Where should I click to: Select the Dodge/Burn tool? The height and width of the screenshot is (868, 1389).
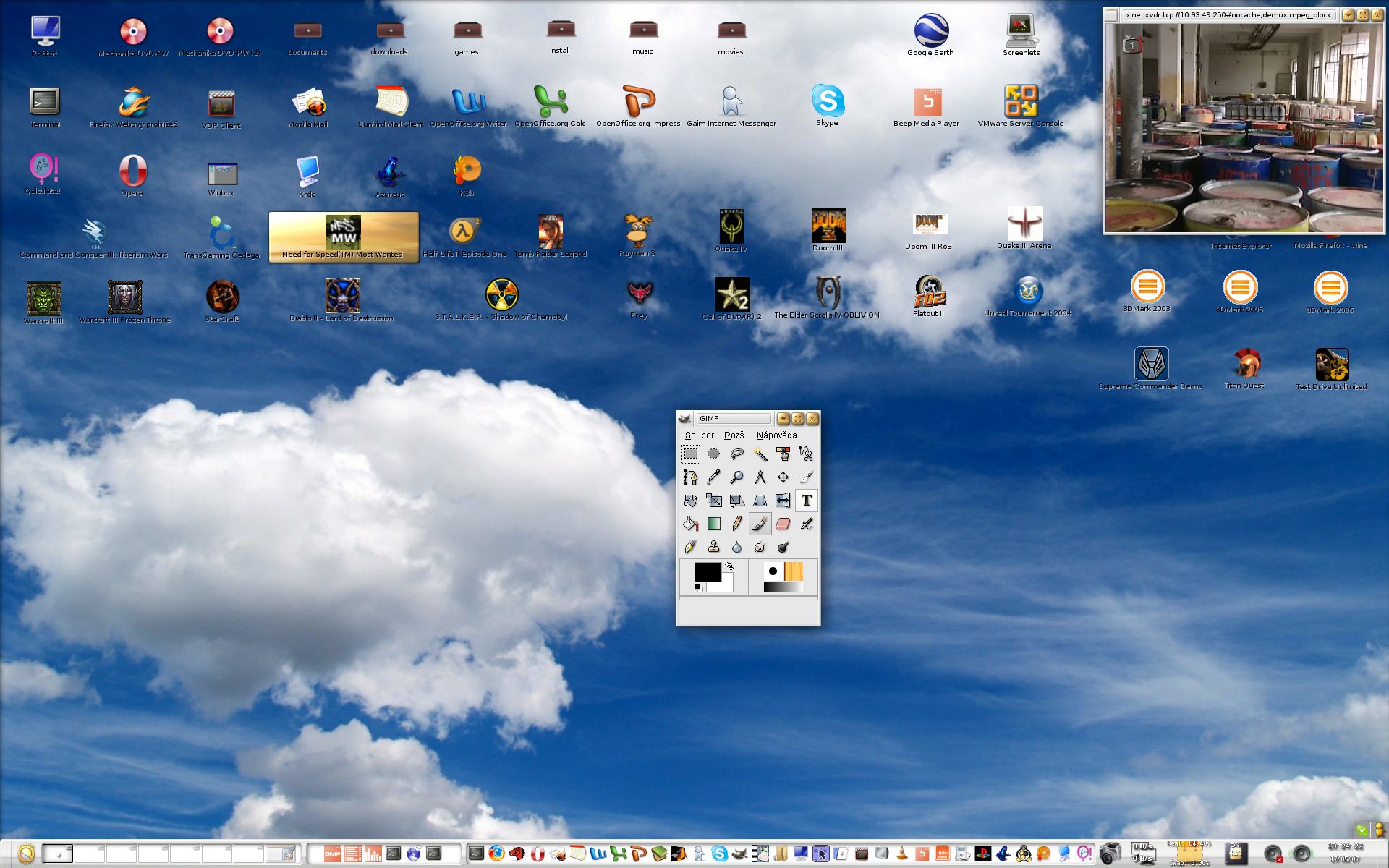[783, 547]
